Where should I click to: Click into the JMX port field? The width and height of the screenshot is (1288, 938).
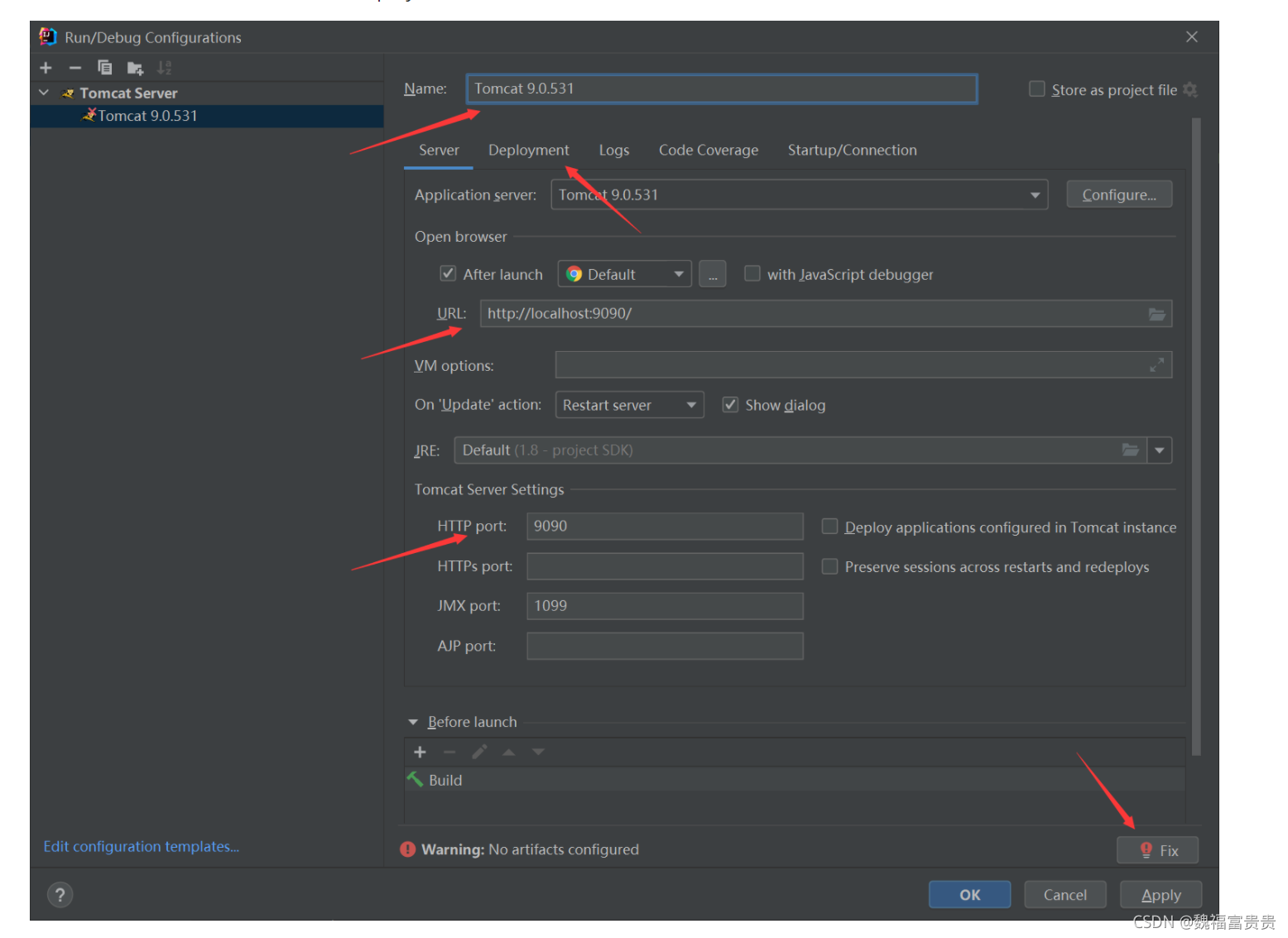pos(665,606)
